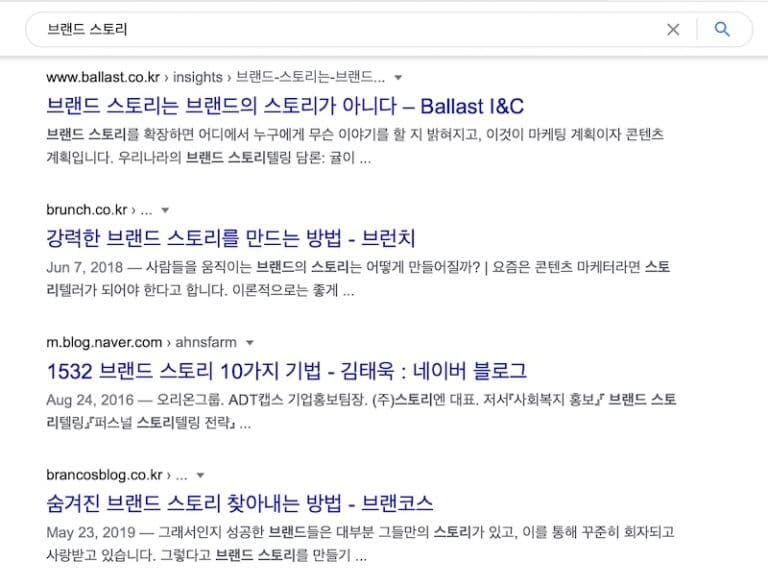Click the m.blog.naver.com URL breadcrumb
This screenshot has height=586, width=768.
[104, 342]
